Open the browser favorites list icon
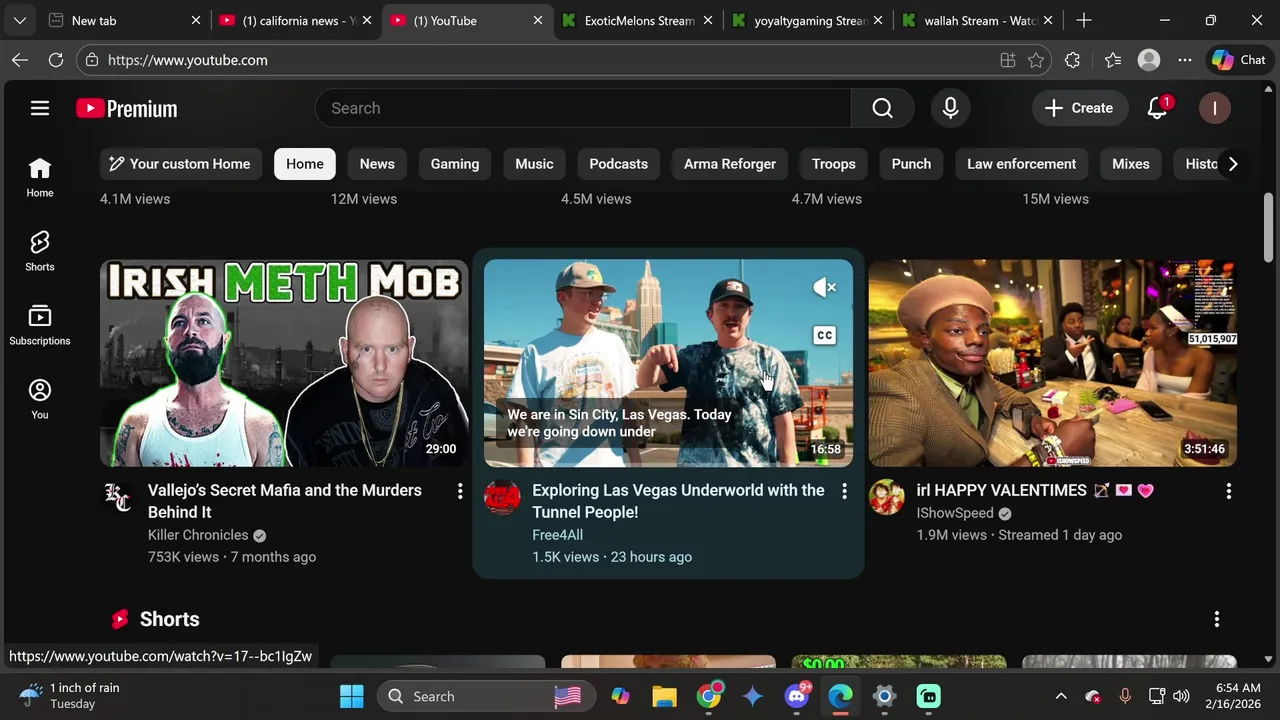 tap(1113, 60)
